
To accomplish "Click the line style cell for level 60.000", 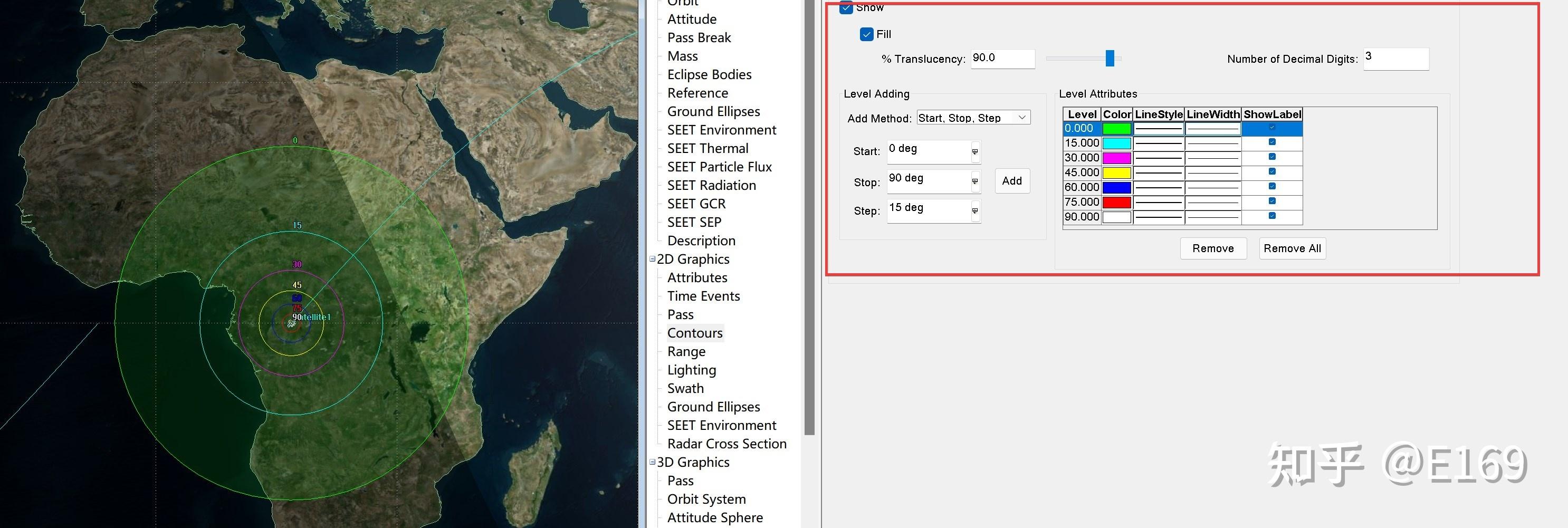I will (x=1159, y=187).
